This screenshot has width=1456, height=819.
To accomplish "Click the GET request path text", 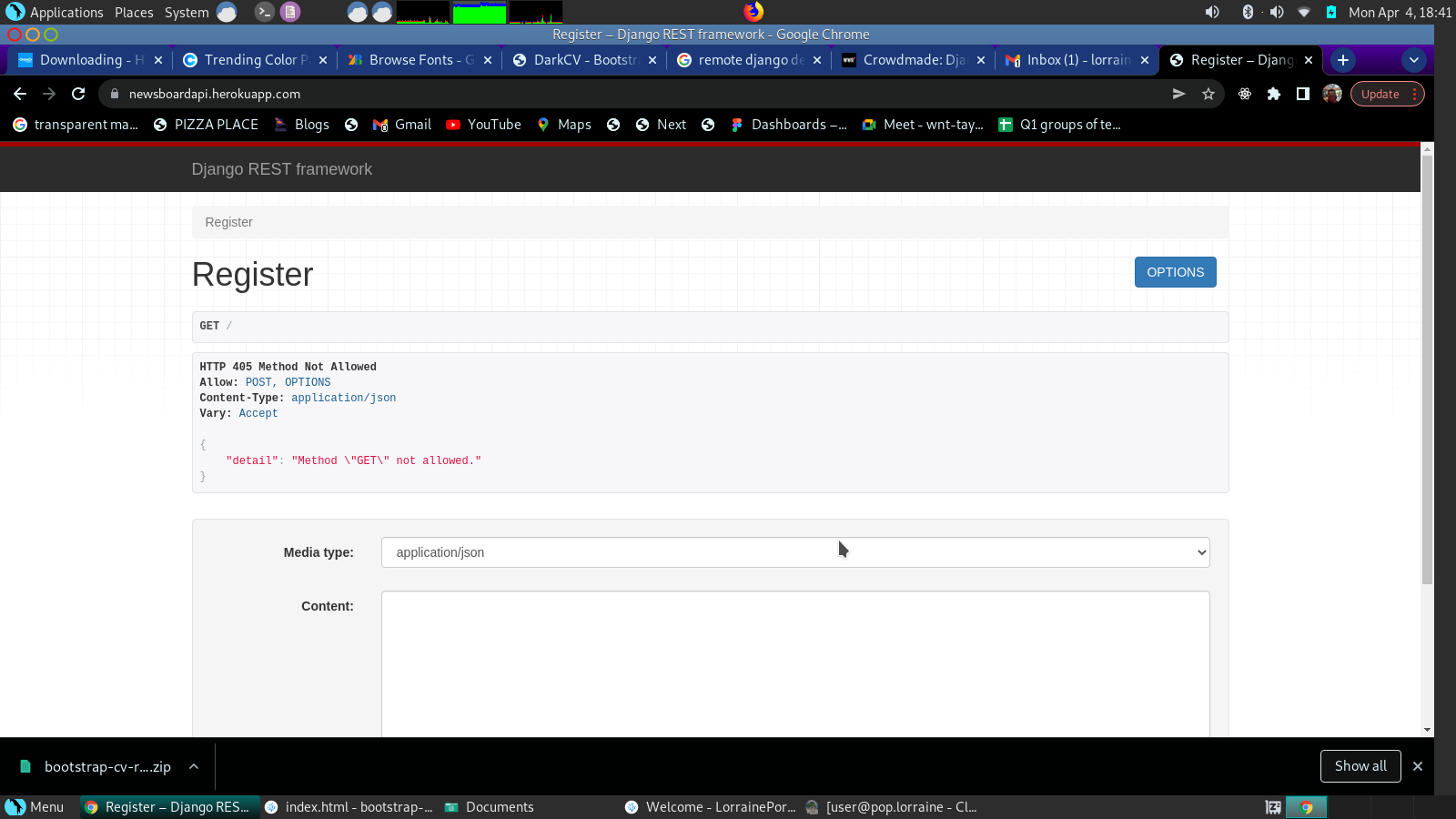I will click(x=216, y=326).
